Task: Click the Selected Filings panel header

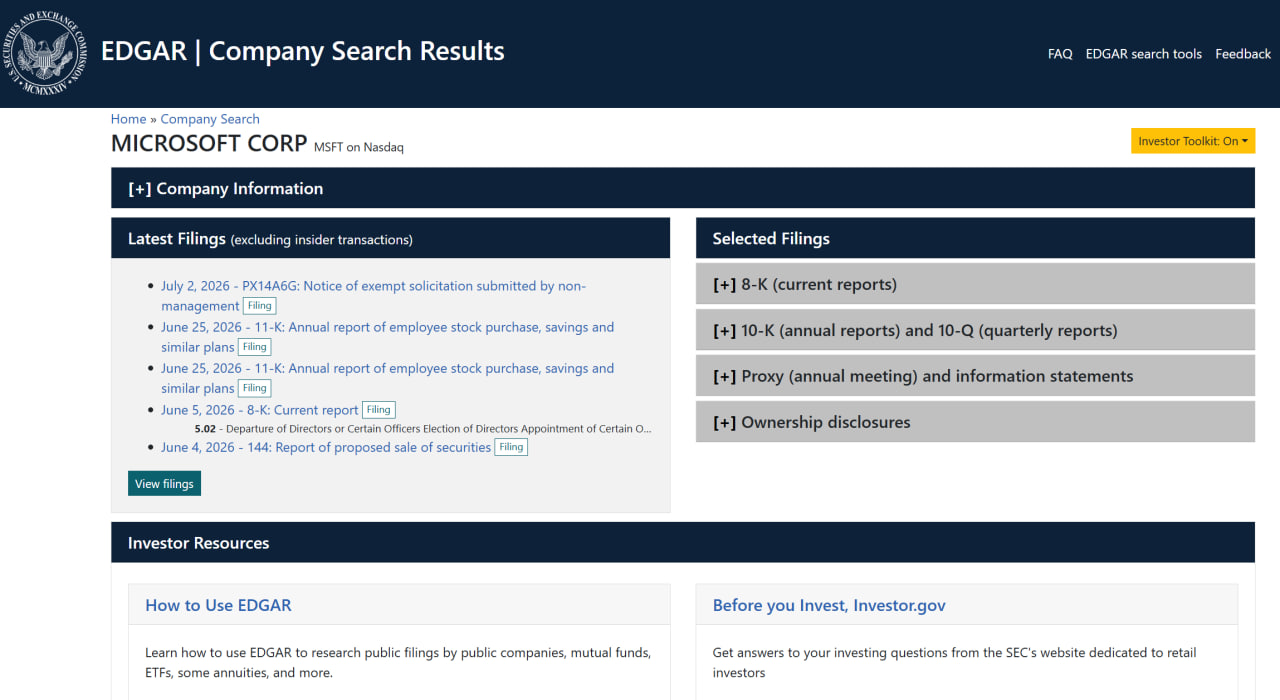Action: (975, 238)
